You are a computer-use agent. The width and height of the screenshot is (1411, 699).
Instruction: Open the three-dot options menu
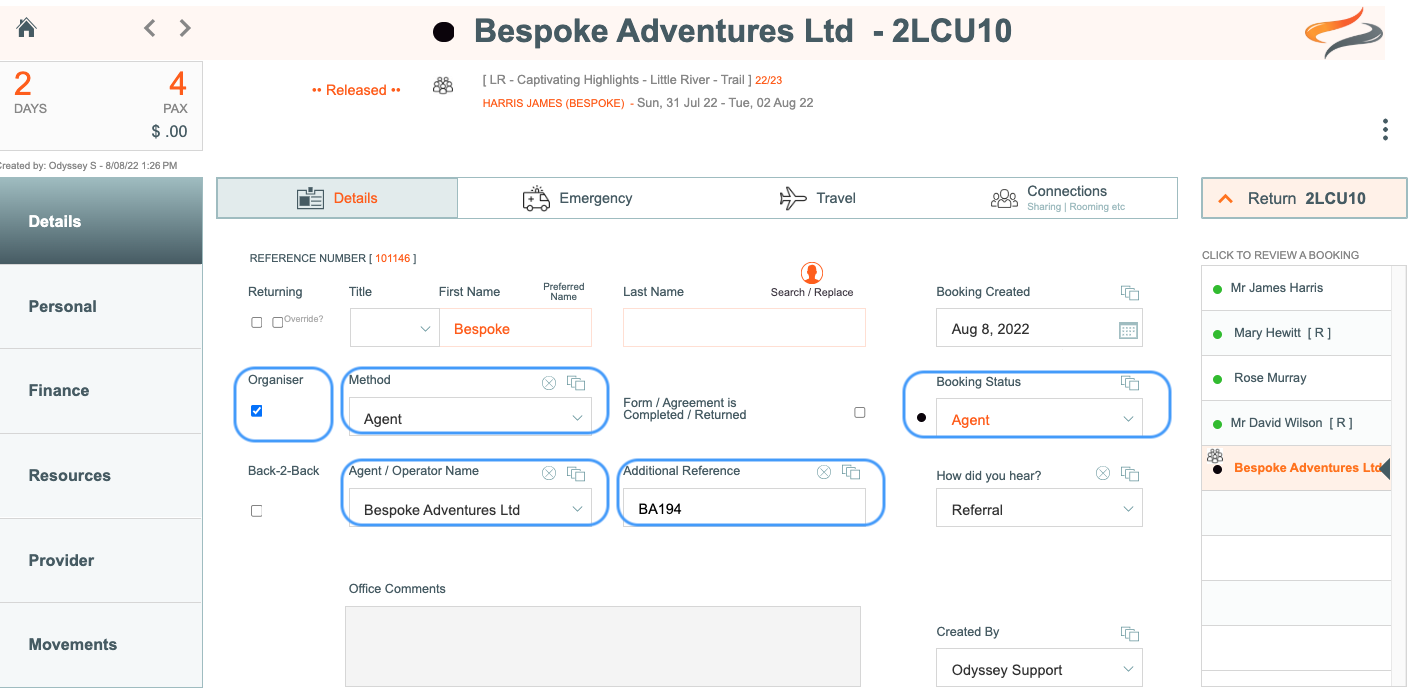tap(1385, 130)
